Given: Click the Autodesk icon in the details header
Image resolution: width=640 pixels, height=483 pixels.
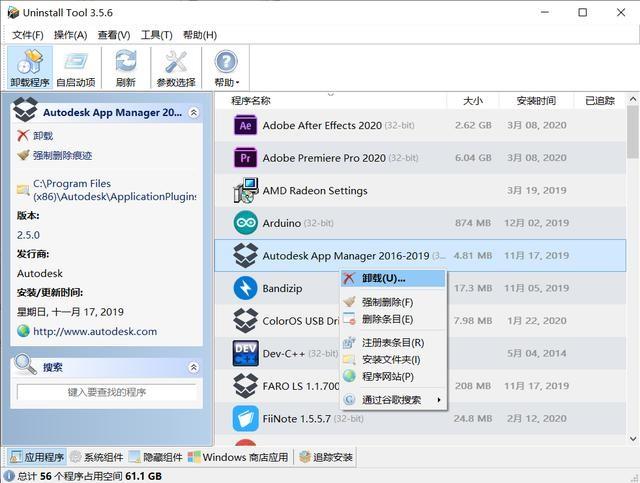Looking at the screenshot, I should [x=25, y=109].
